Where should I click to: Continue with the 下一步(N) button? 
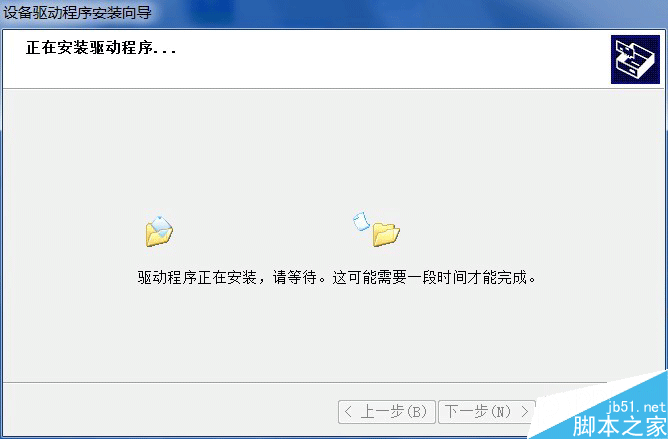point(487,412)
